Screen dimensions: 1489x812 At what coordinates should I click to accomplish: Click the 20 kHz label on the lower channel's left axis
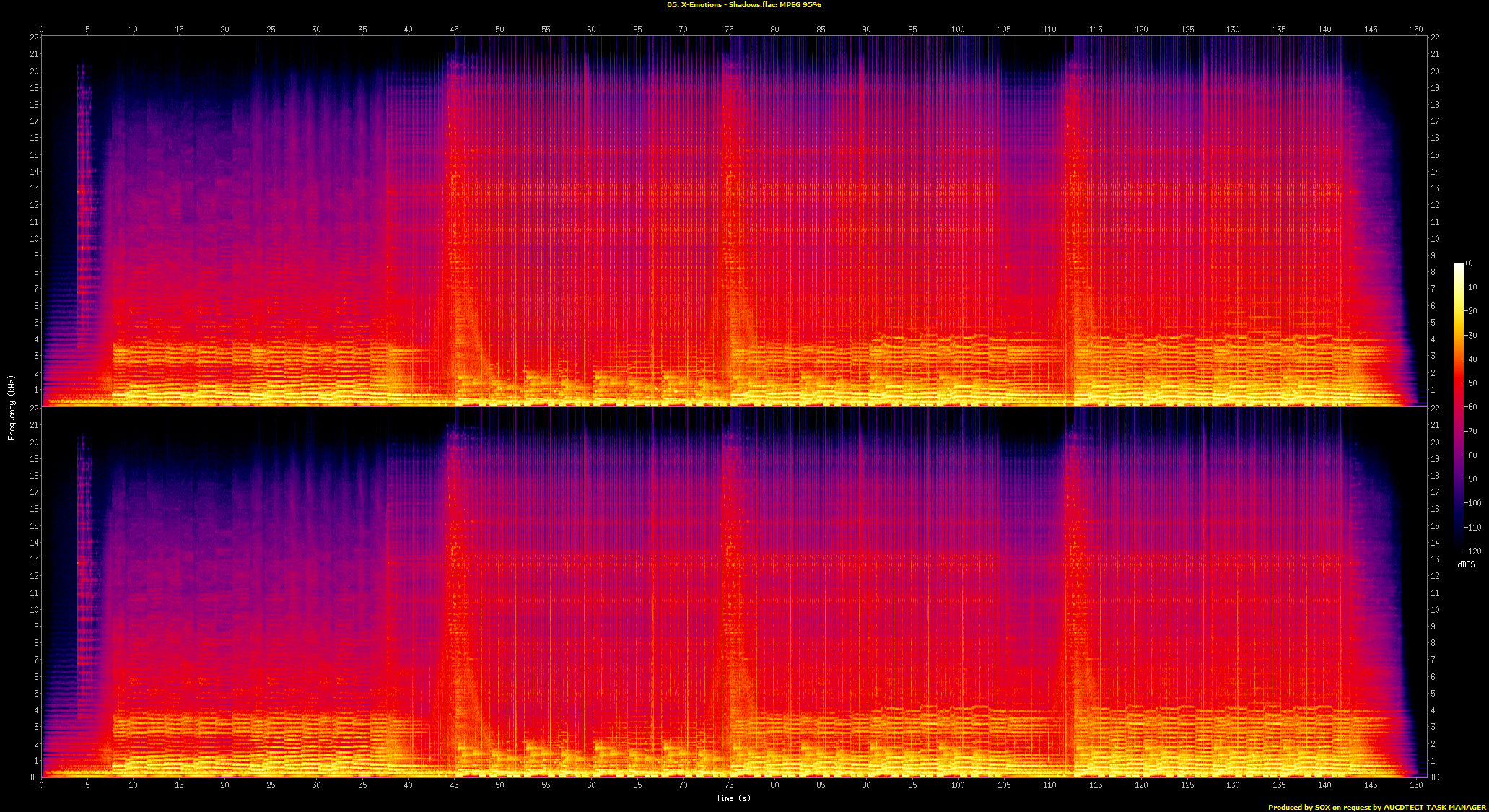coord(34,442)
